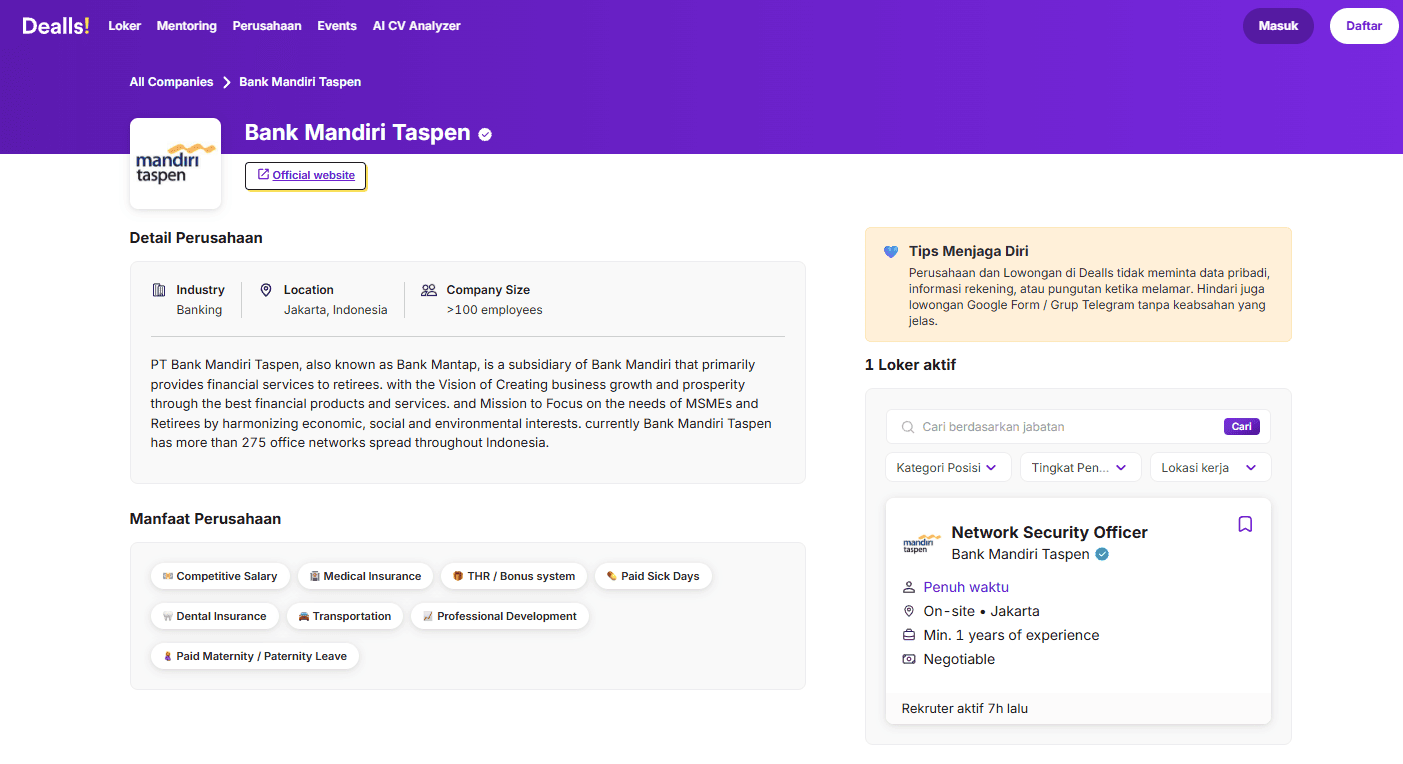Click the briefcase icon next to the experience requirement
This screenshot has width=1403, height=764.
click(x=909, y=635)
